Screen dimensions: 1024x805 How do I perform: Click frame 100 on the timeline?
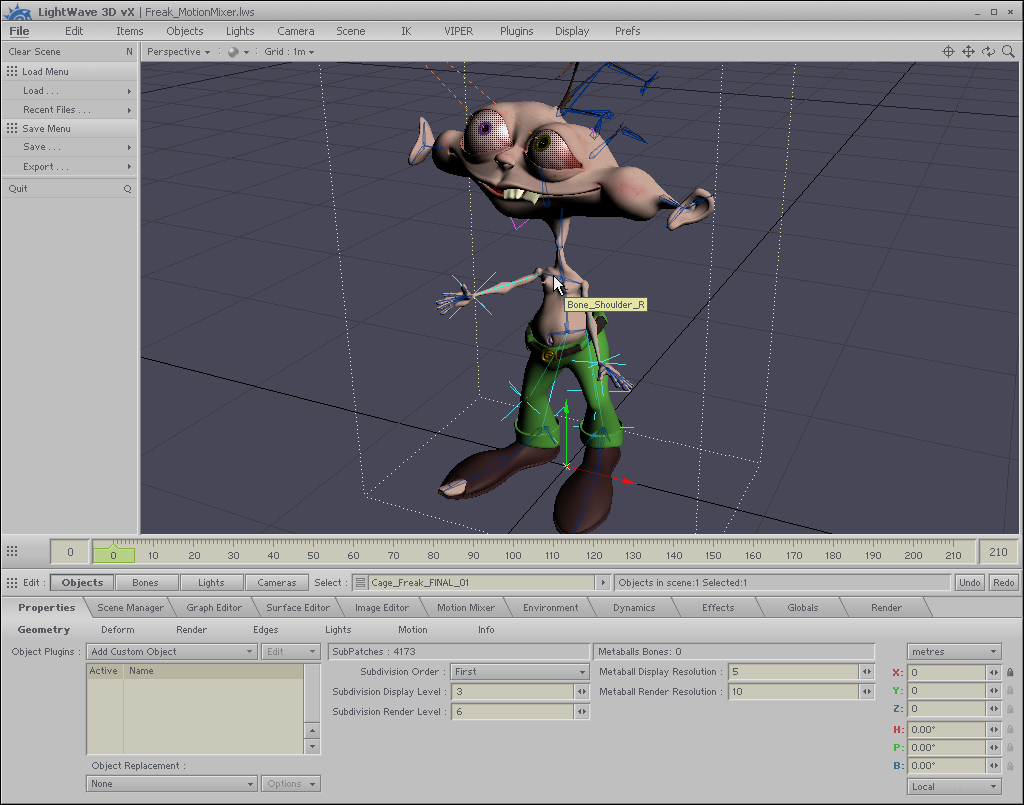[x=513, y=555]
